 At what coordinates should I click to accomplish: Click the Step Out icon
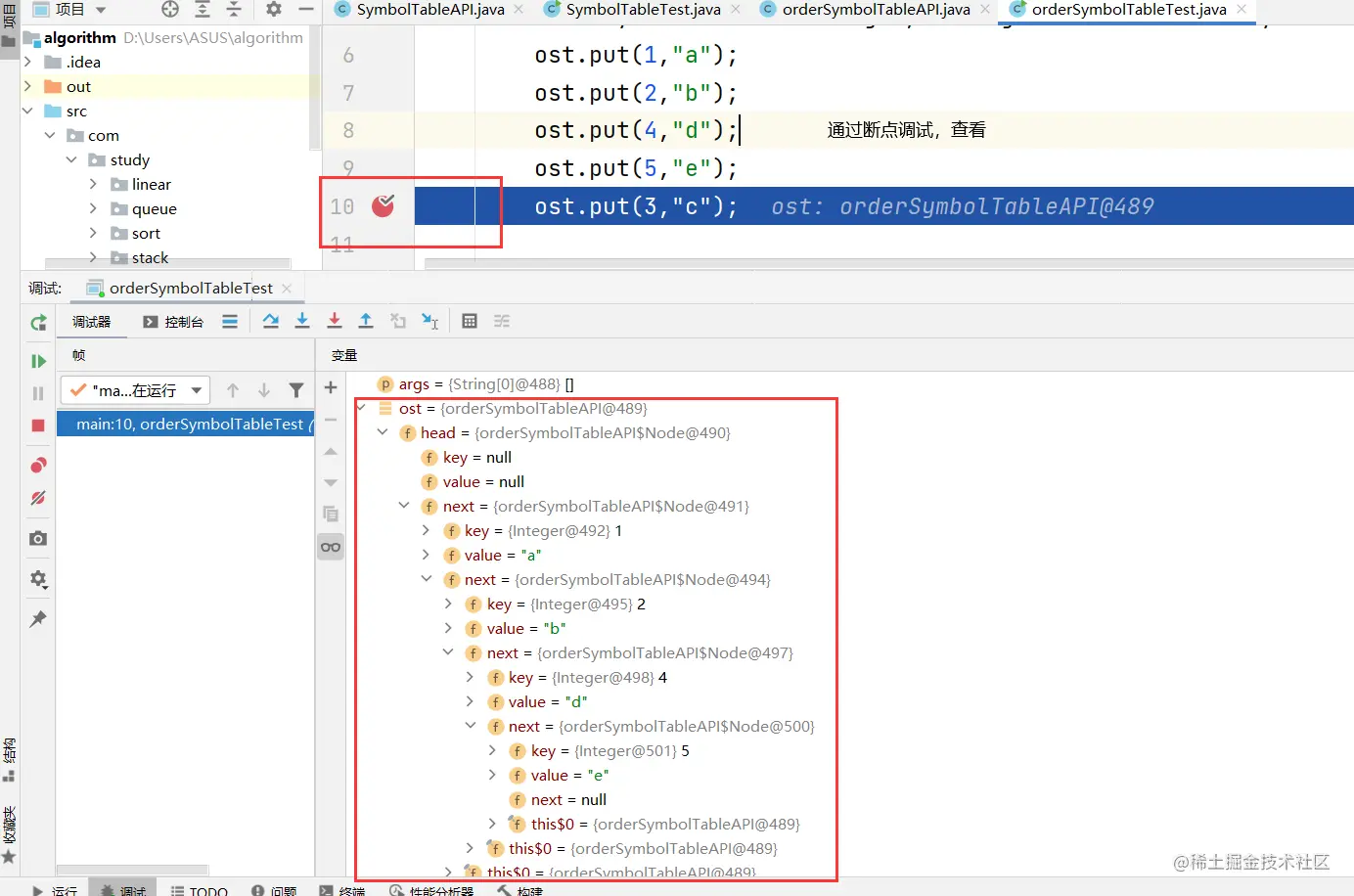[366, 321]
